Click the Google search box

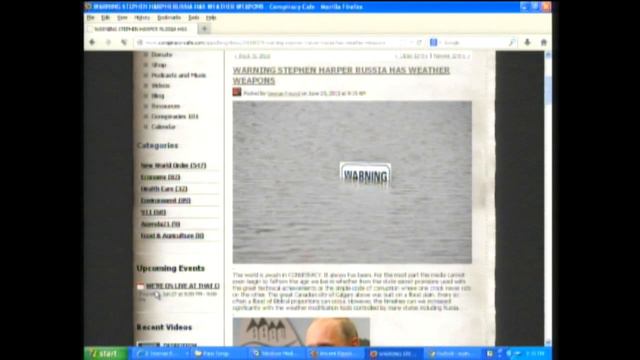(473, 42)
